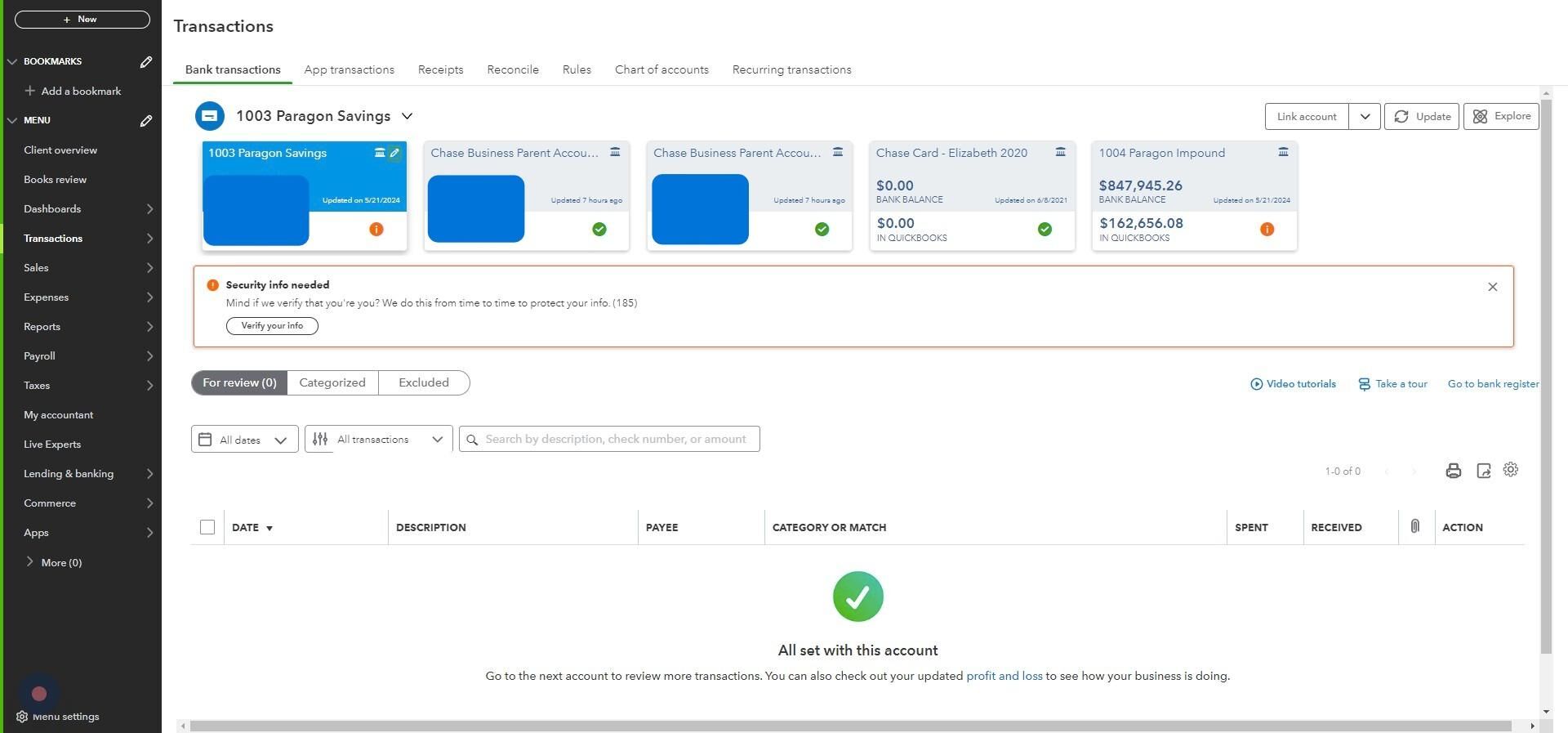Focus the transaction search field

click(609, 440)
